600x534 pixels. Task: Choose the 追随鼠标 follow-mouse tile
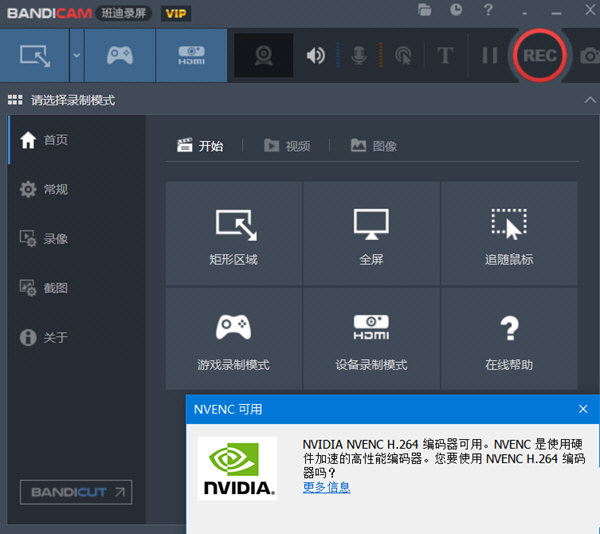click(x=509, y=233)
